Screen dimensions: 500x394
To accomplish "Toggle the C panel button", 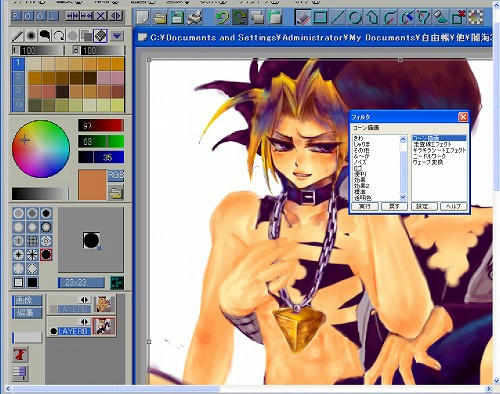I will point(29,16).
